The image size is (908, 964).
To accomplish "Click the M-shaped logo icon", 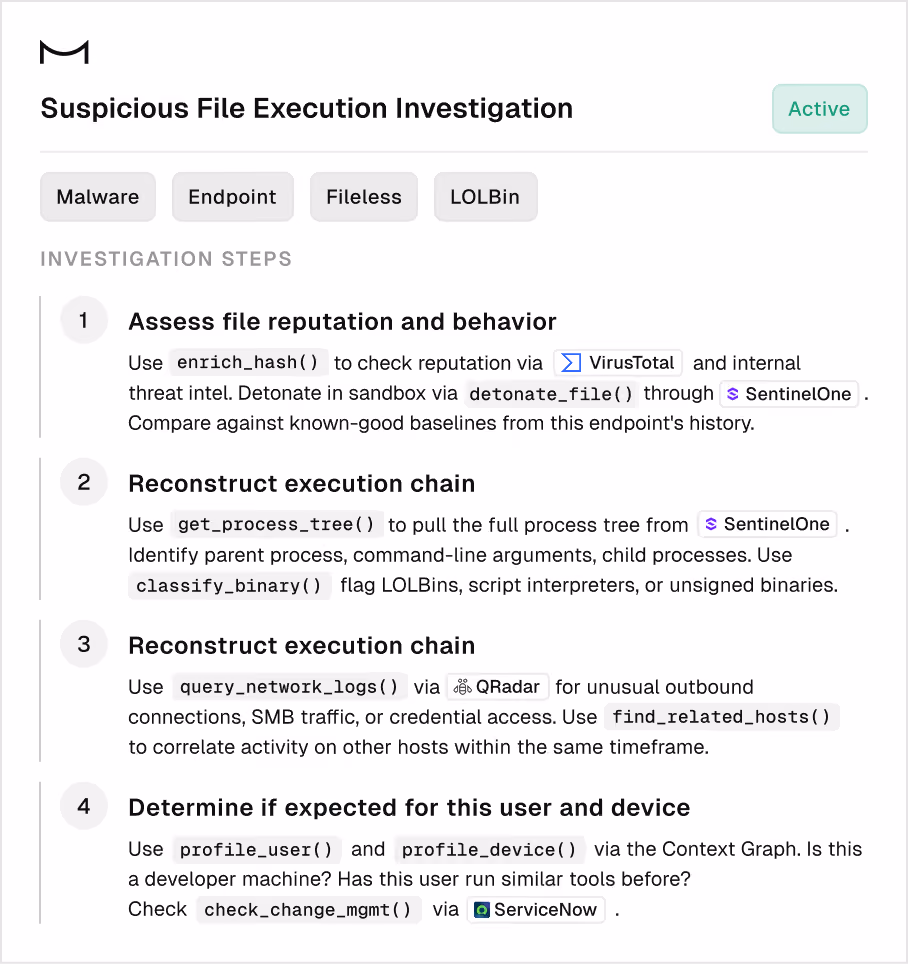I will (64, 52).
